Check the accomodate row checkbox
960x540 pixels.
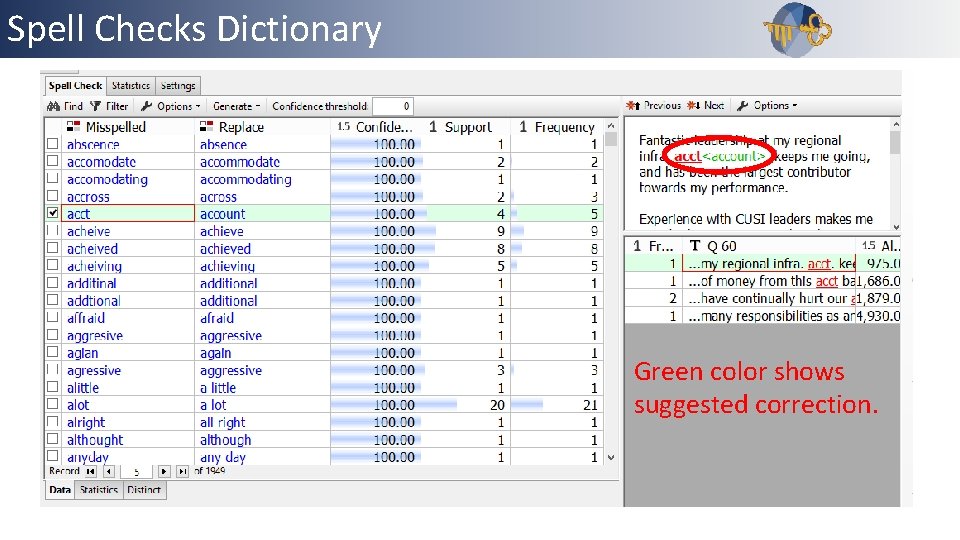tap(53, 161)
